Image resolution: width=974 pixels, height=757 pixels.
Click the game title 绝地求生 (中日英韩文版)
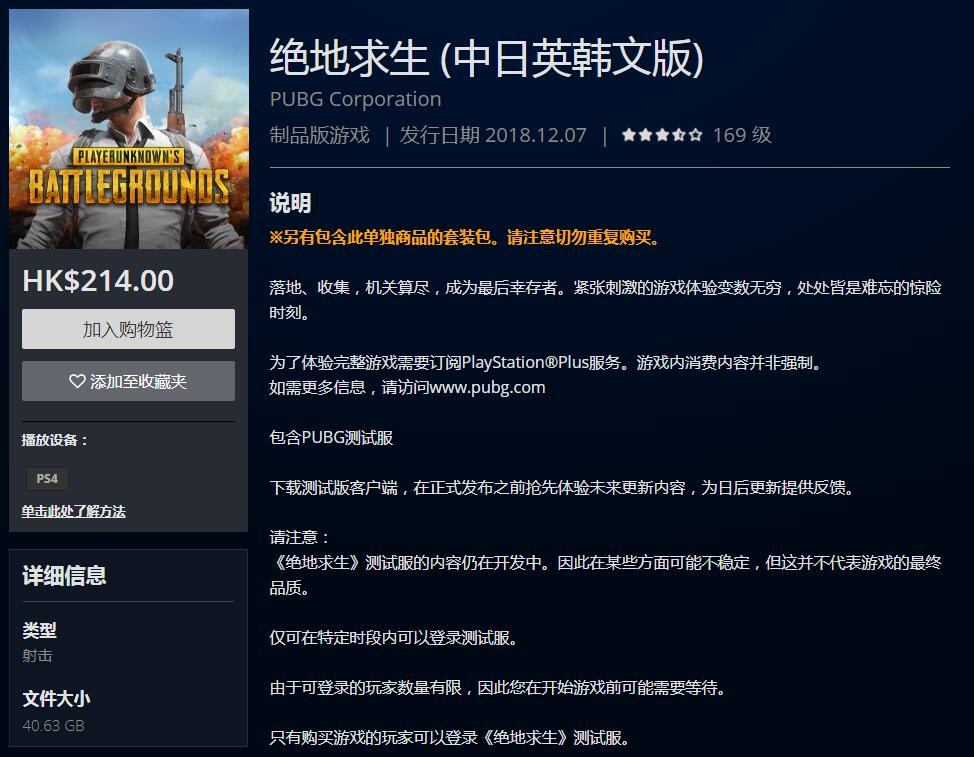tap(486, 58)
